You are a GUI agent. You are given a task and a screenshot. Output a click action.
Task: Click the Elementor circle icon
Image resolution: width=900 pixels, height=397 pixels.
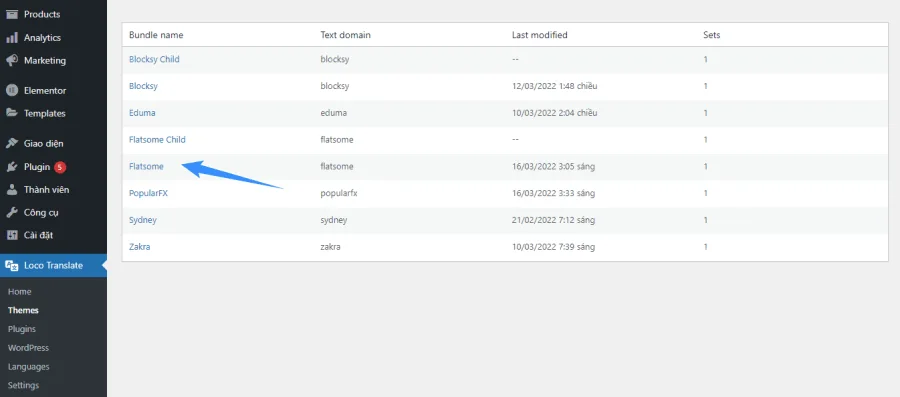(11, 91)
